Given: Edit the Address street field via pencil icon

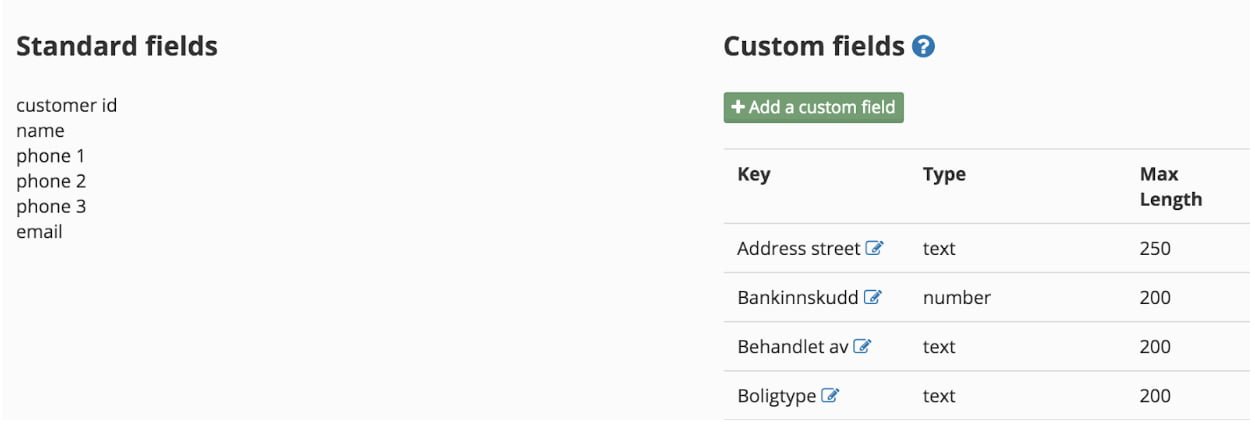Looking at the screenshot, I should [x=875, y=248].
